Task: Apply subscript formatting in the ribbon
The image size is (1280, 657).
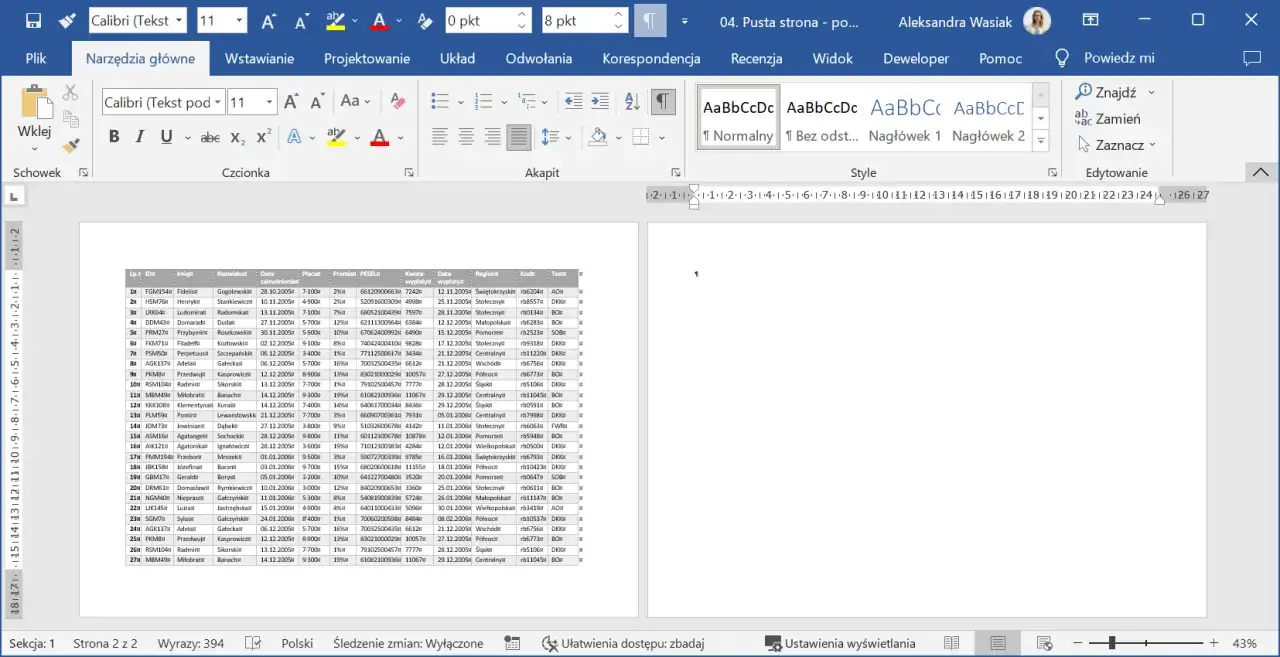Action: 238,137
